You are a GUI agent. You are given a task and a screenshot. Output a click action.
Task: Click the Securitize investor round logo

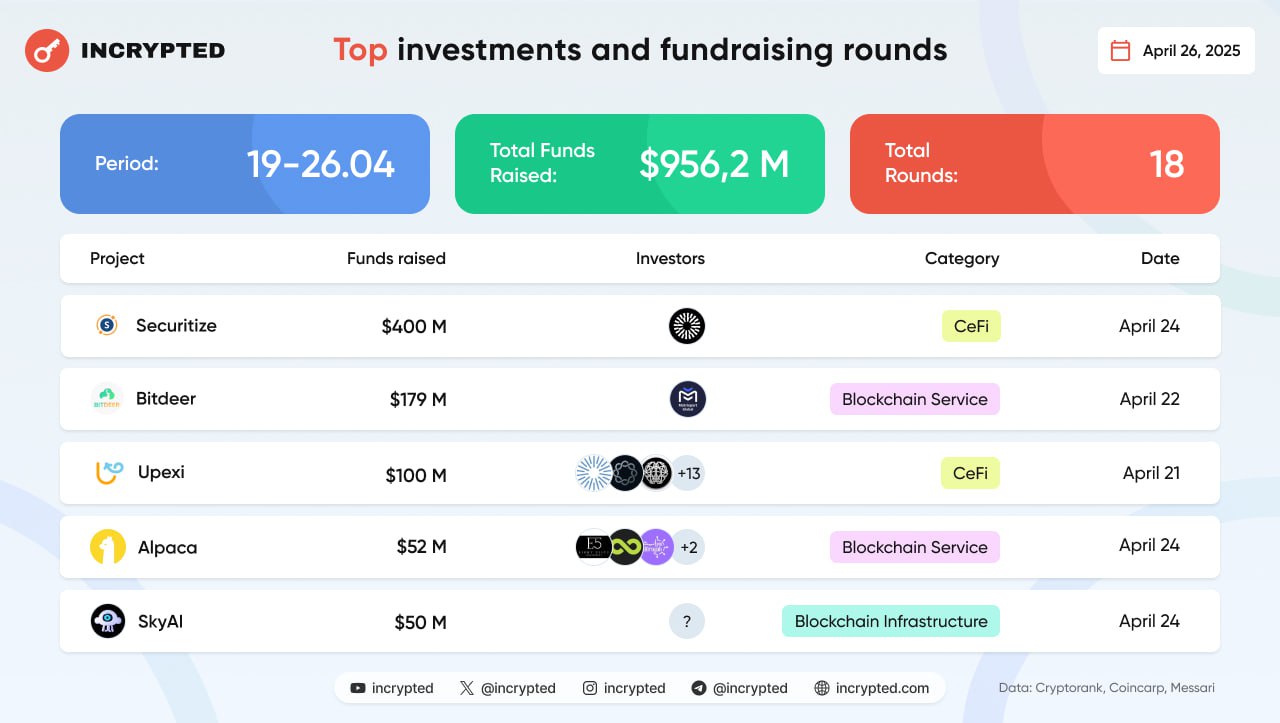point(687,326)
